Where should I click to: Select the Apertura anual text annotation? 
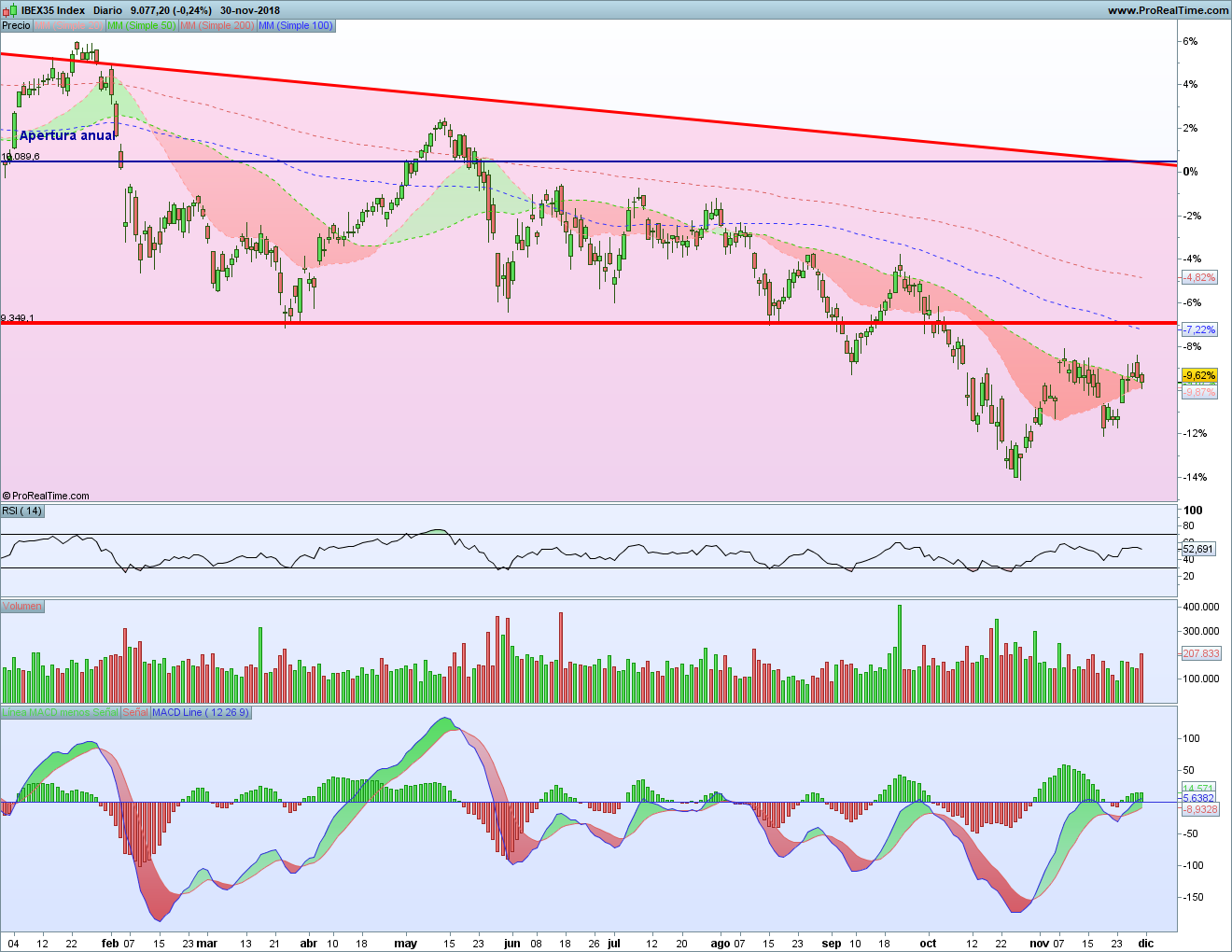click(67, 135)
